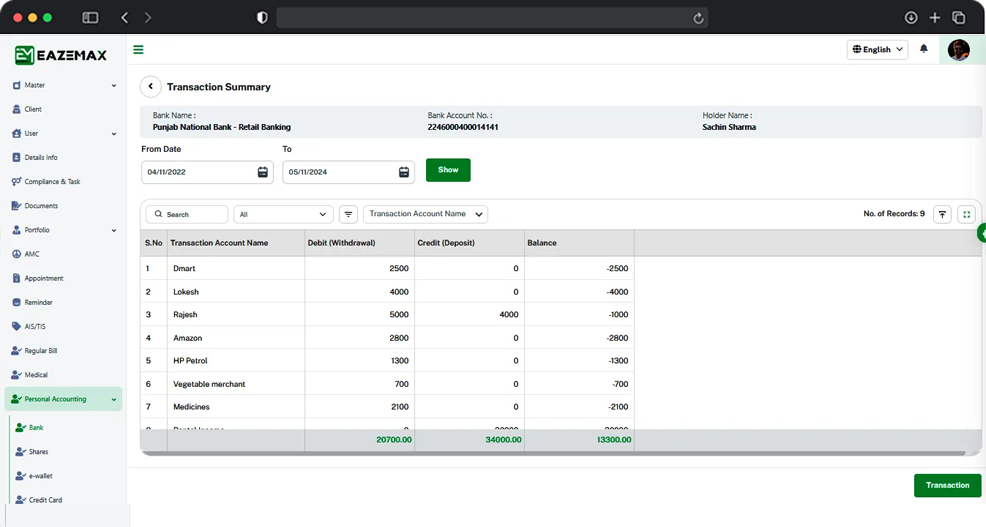Open the user profile avatar
986x527 pixels.
(958, 50)
